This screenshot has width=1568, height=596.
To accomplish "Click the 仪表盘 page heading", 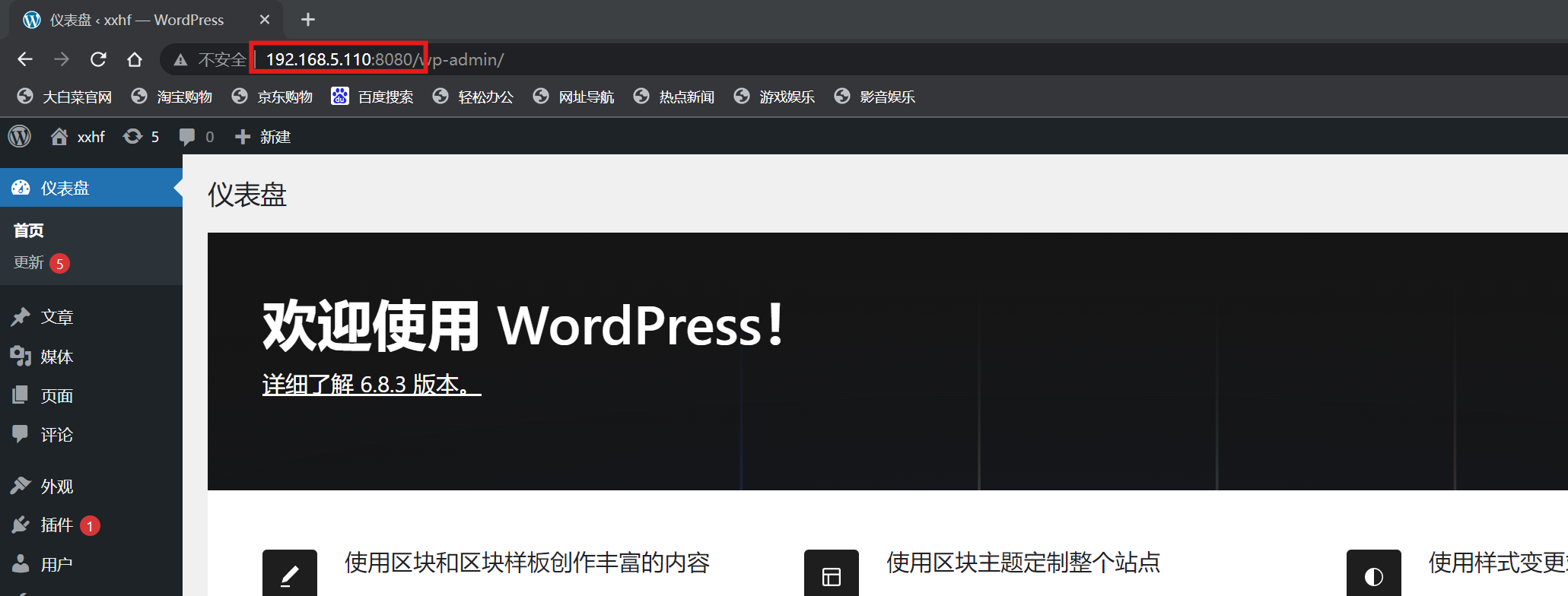I will [x=247, y=195].
